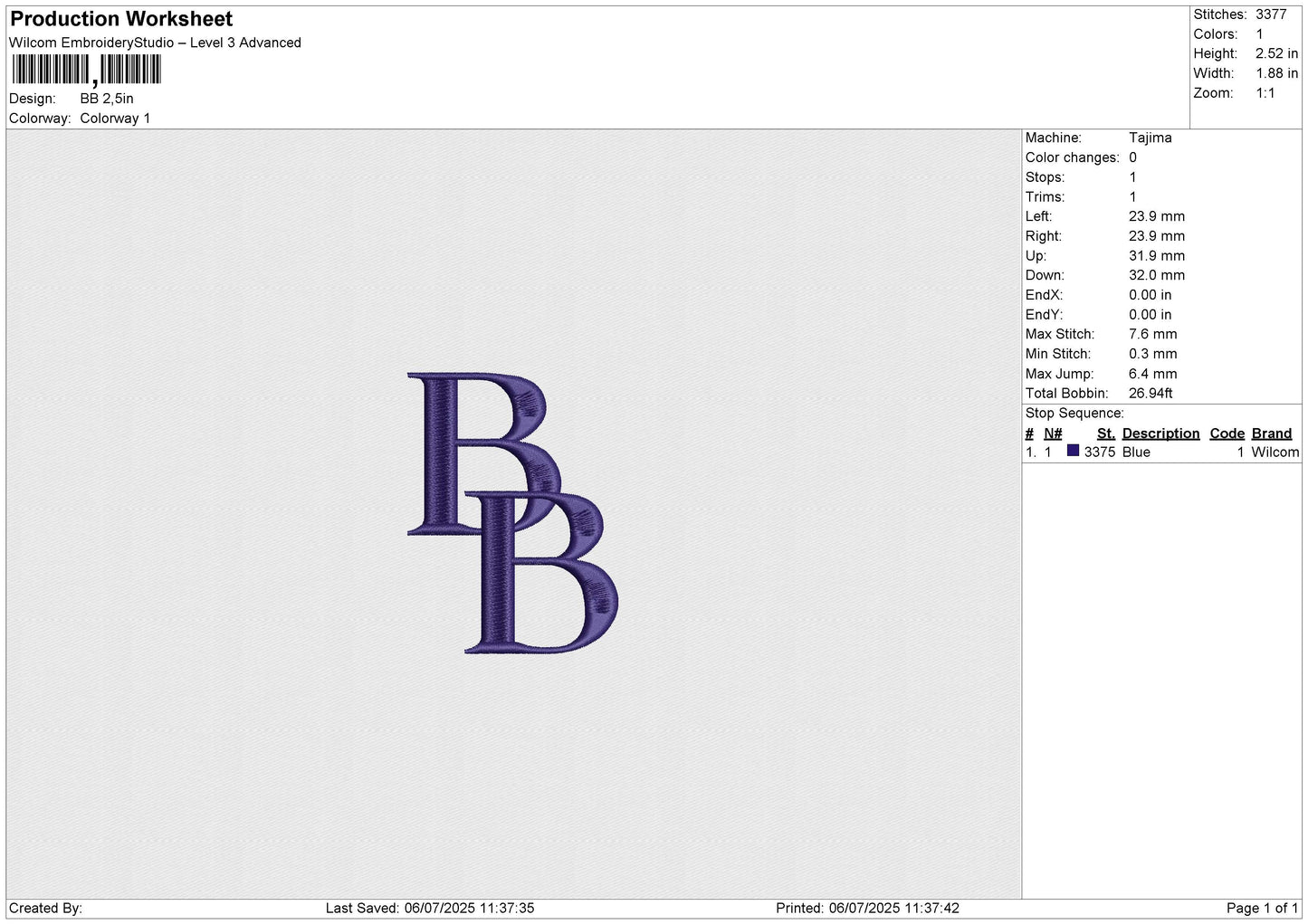This screenshot has height=924, width=1308.
Task: Click the 'Created By:' footer label
Action: (x=45, y=908)
